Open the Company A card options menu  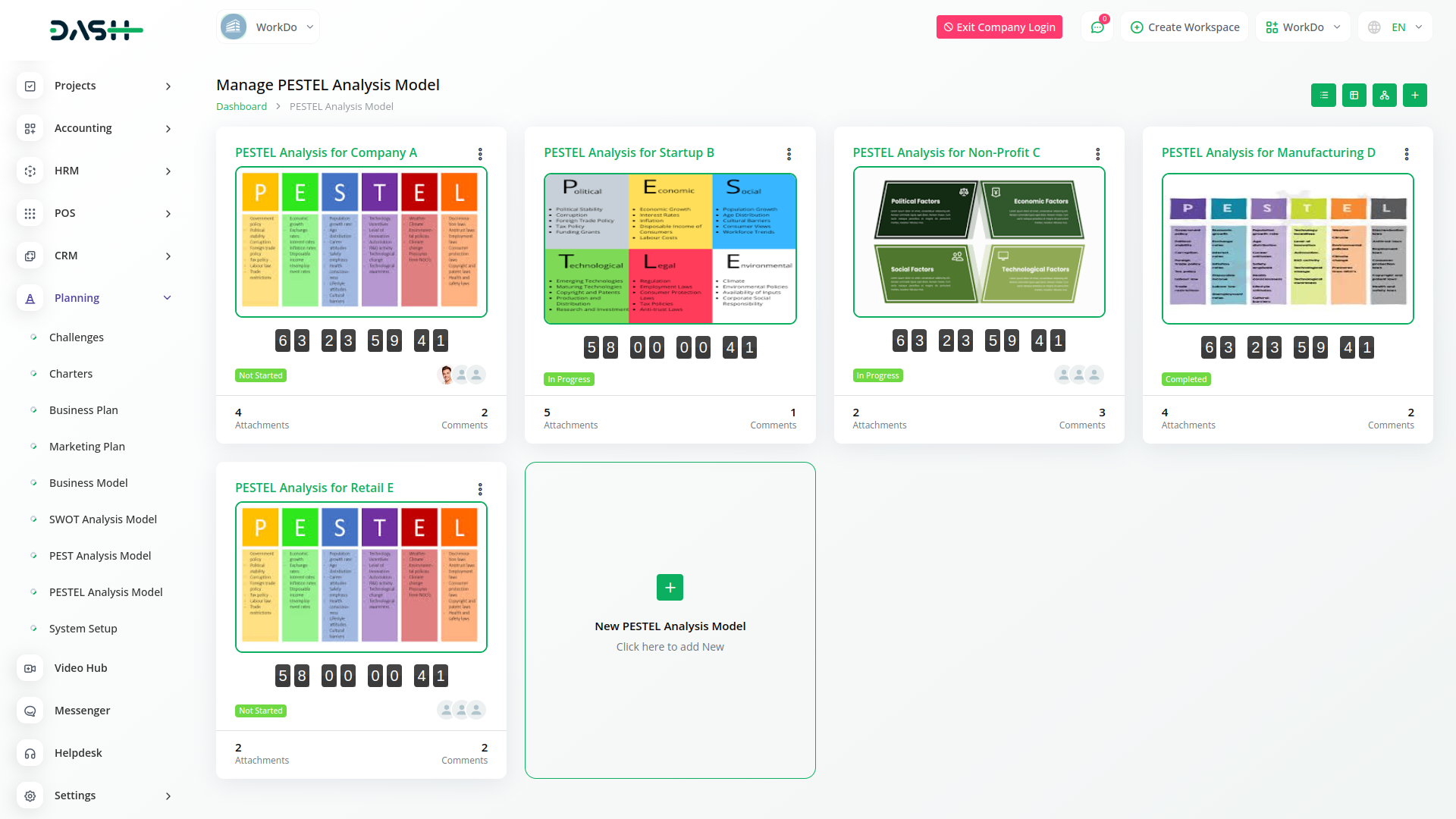click(x=480, y=154)
